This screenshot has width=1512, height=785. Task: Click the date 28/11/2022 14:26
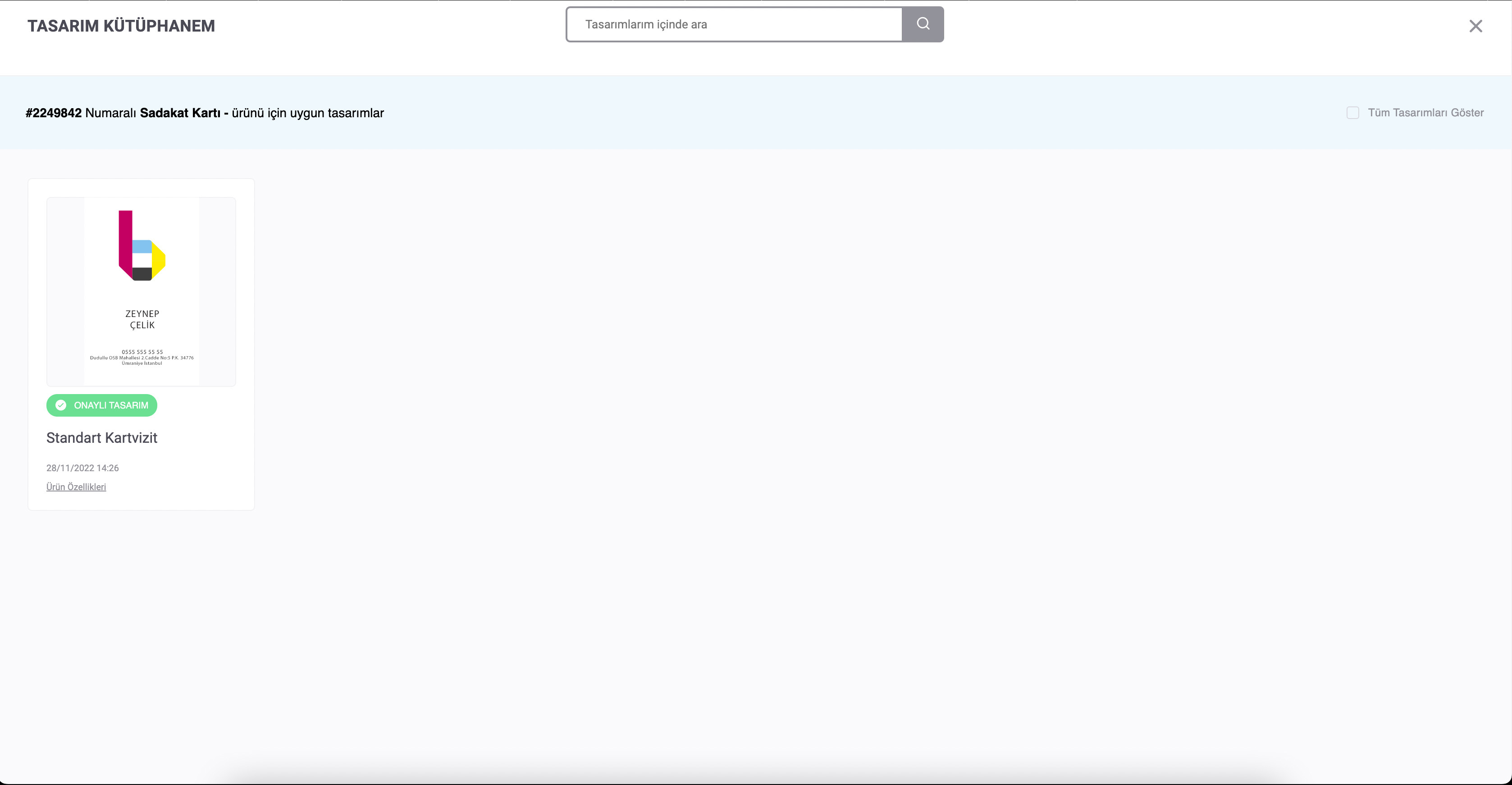(x=83, y=468)
